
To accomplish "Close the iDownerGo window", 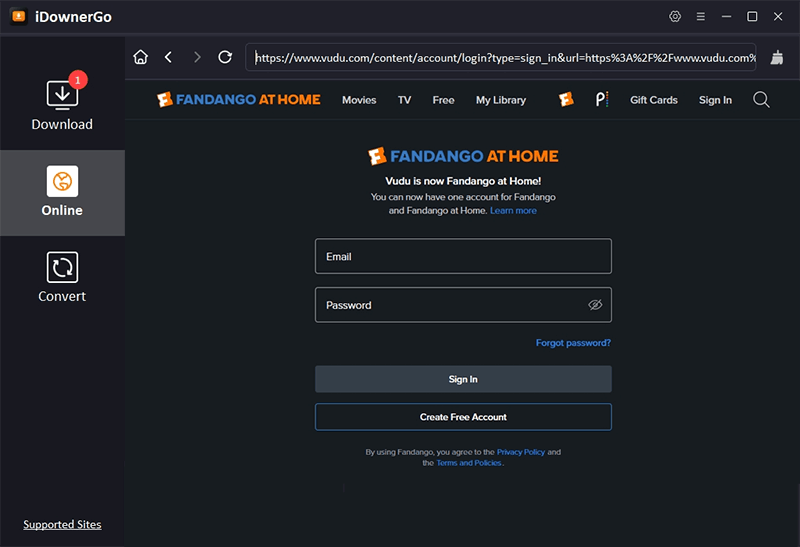I will click(778, 16).
